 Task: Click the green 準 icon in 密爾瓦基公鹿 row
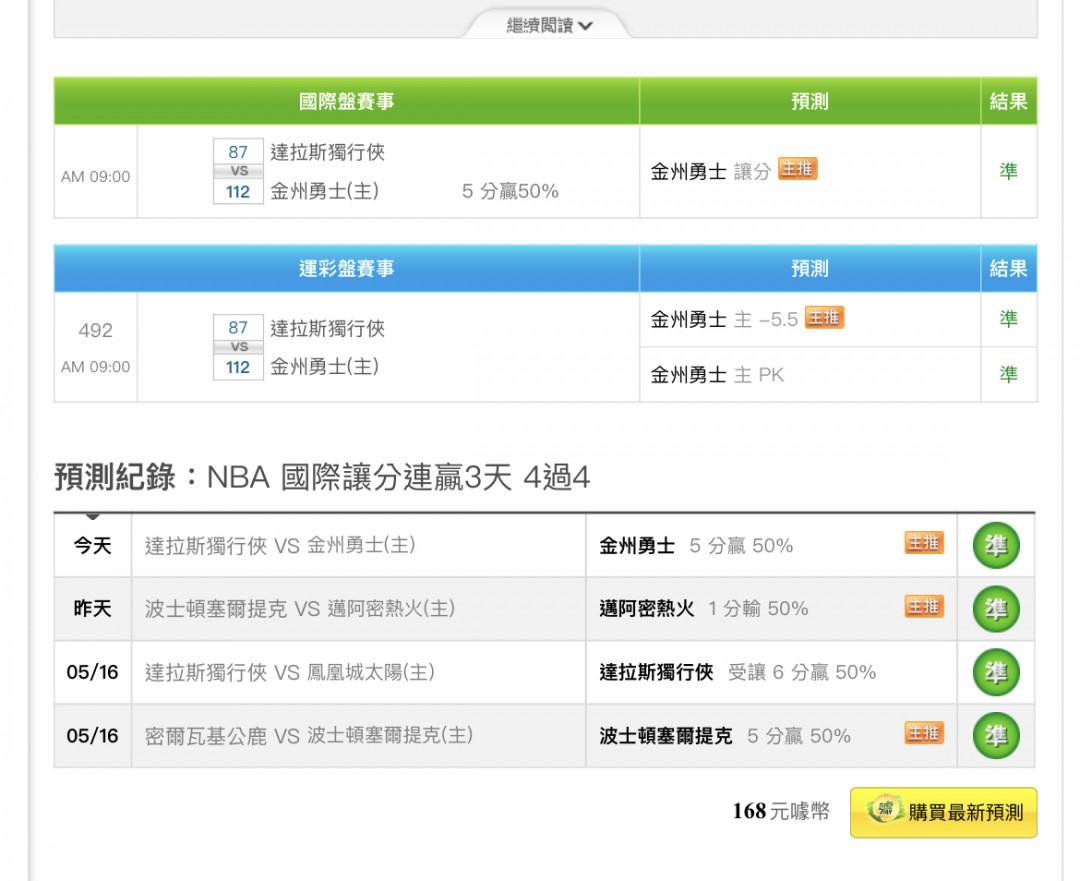tap(996, 736)
